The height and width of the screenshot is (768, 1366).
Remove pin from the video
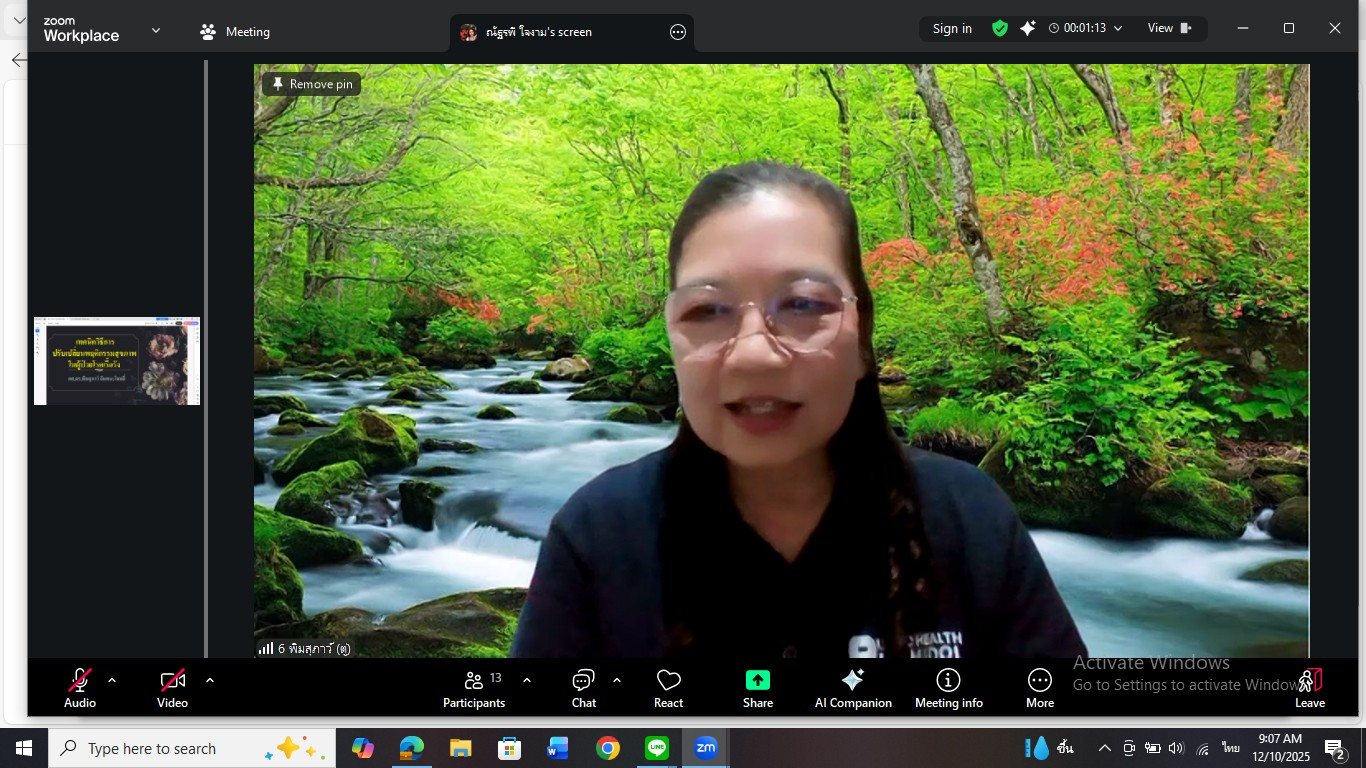(x=311, y=84)
